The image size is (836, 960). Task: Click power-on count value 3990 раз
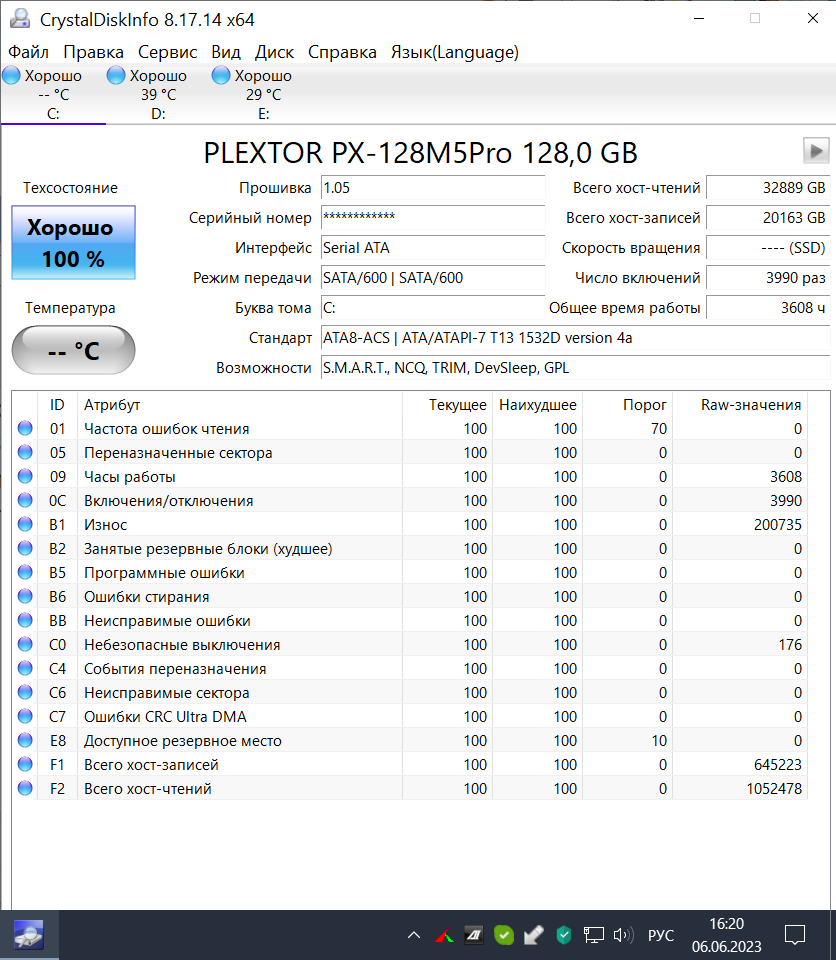pos(768,277)
